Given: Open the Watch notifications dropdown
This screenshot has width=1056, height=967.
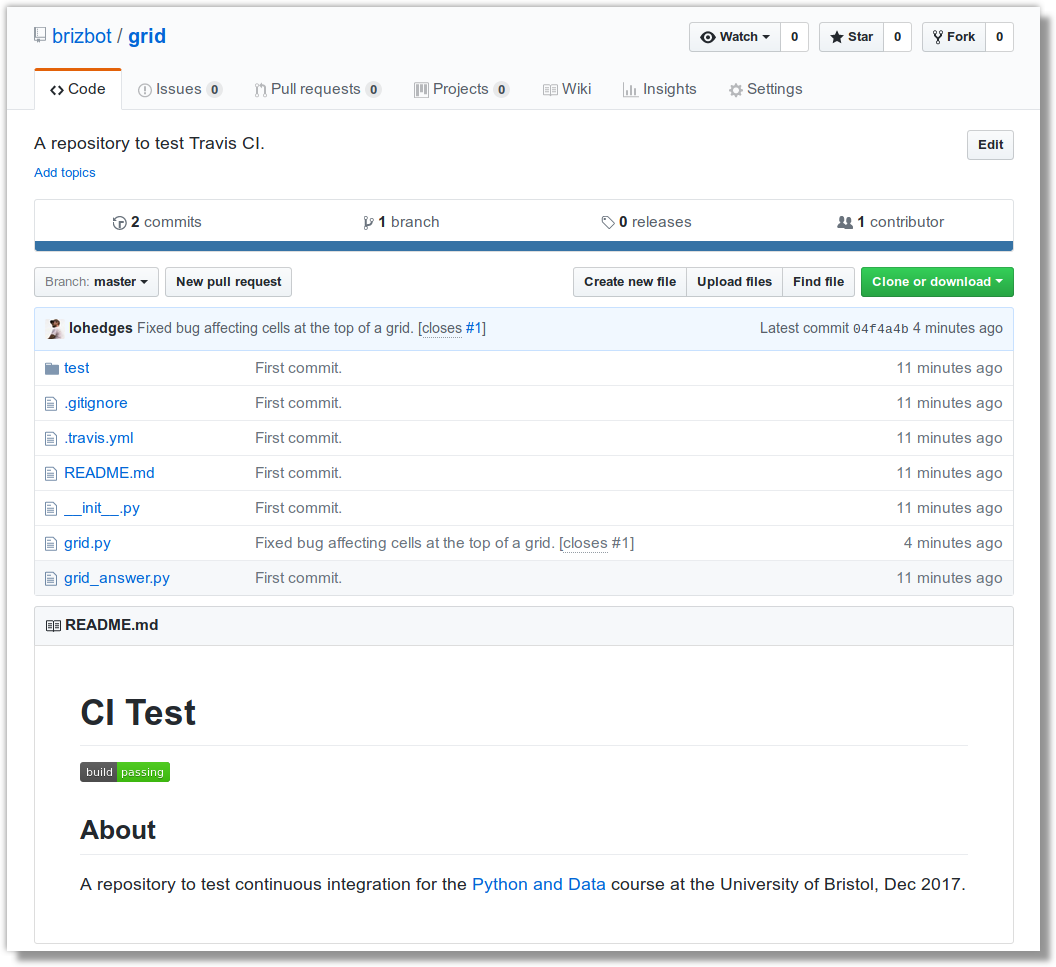Looking at the screenshot, I should [735, 37].
